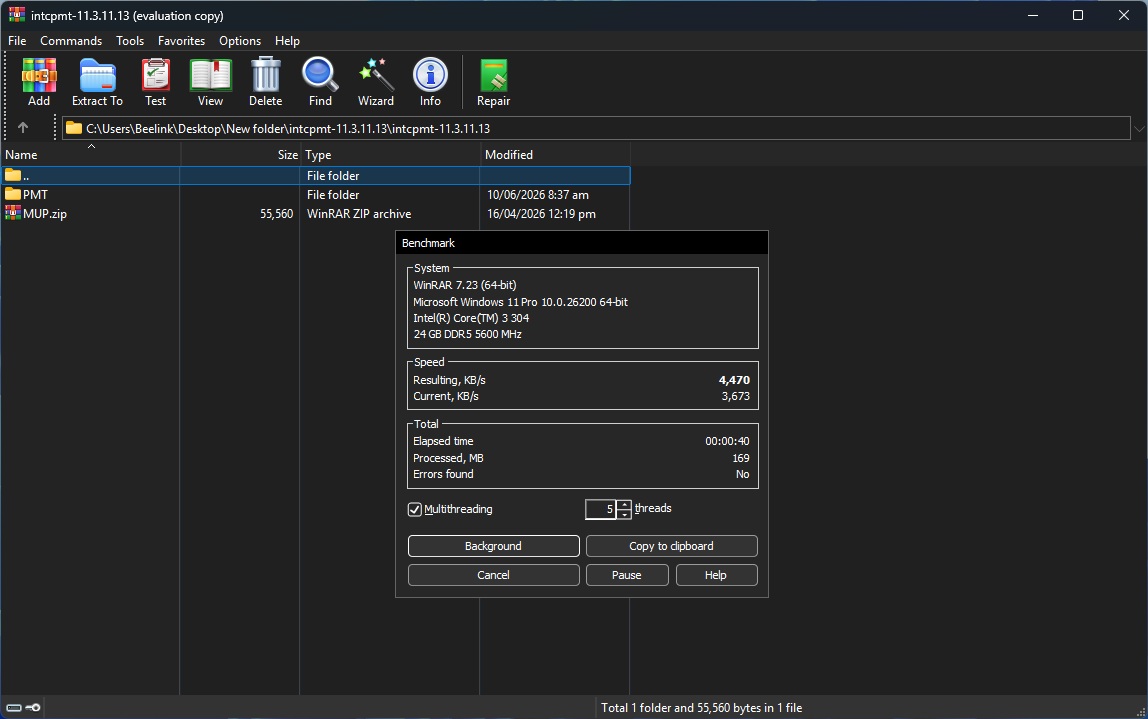
Task: Select the MUP.zip file name
Action: coord(45,214)
